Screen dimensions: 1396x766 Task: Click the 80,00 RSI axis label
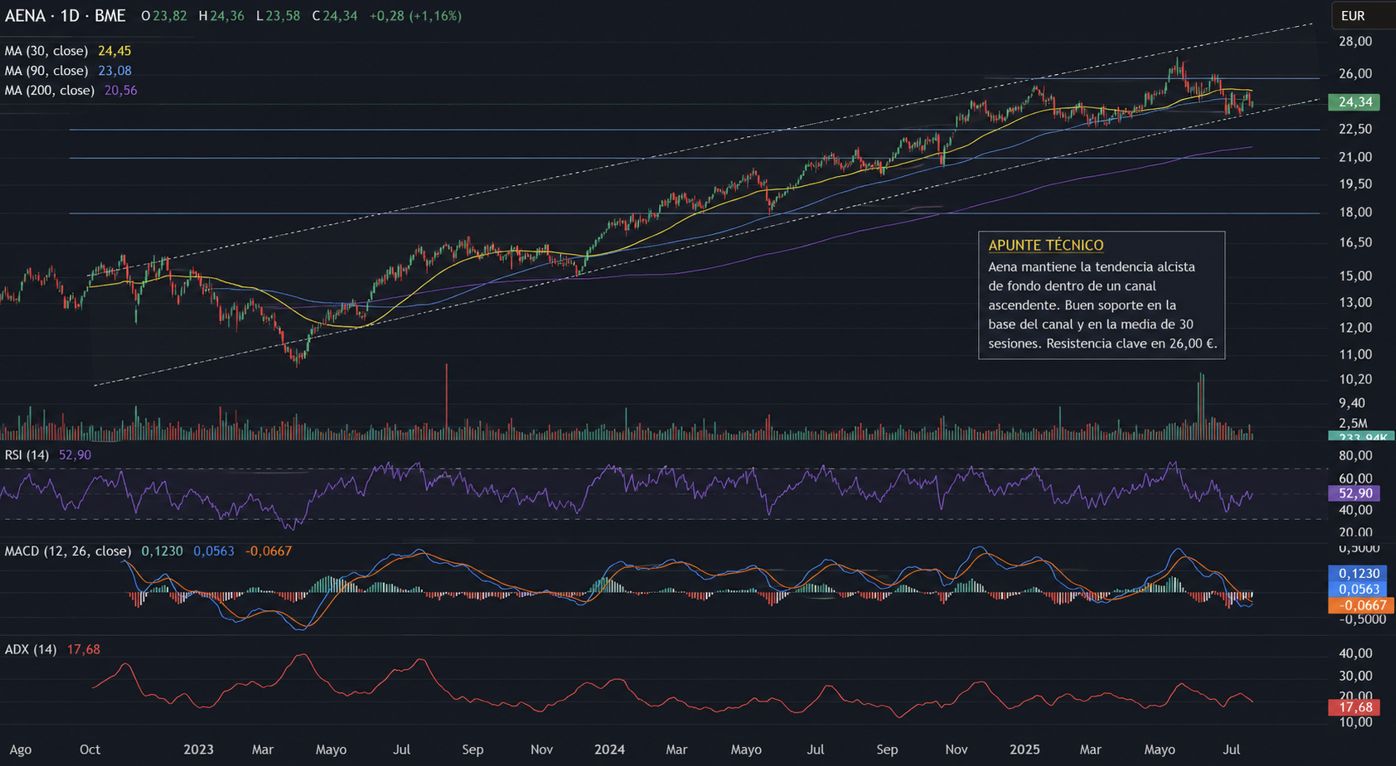point(1355,455)
